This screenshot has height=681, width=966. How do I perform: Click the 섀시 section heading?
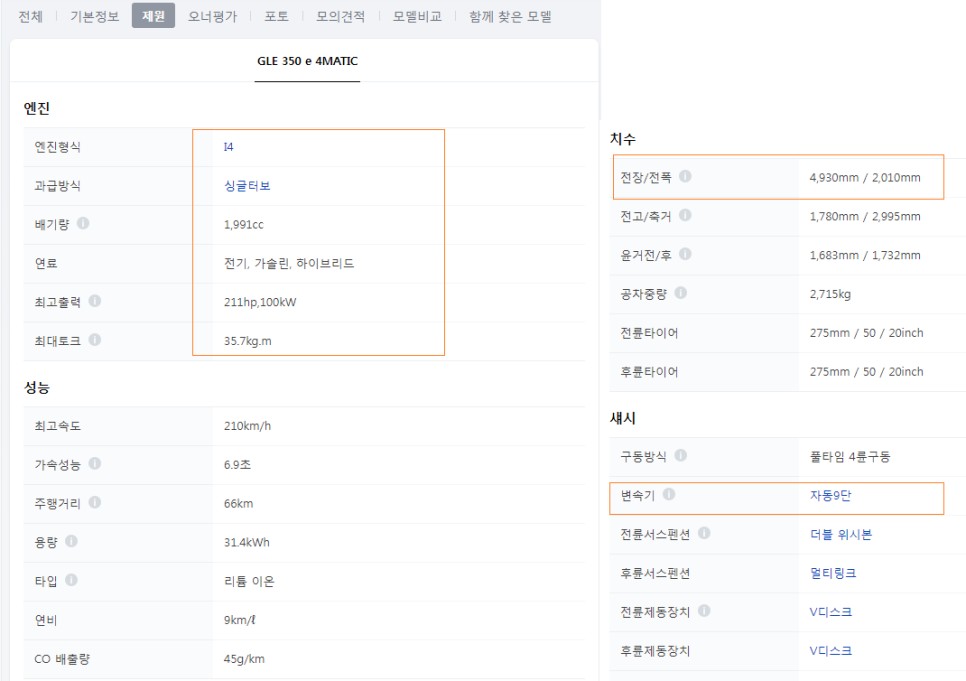pyautogui.click(x=622, y=418)
